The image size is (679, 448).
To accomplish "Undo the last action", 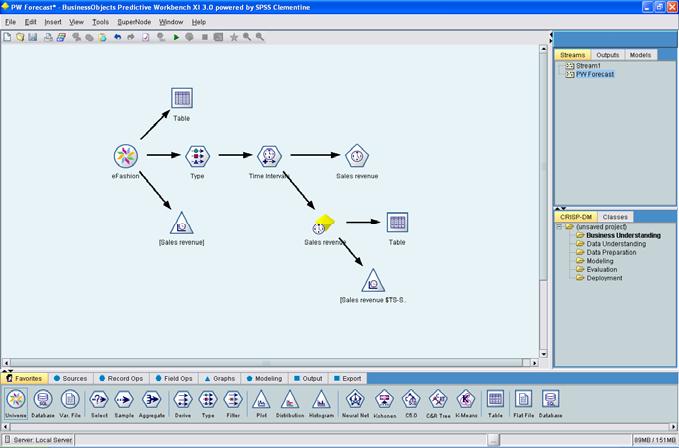I will tap(117, 37).
